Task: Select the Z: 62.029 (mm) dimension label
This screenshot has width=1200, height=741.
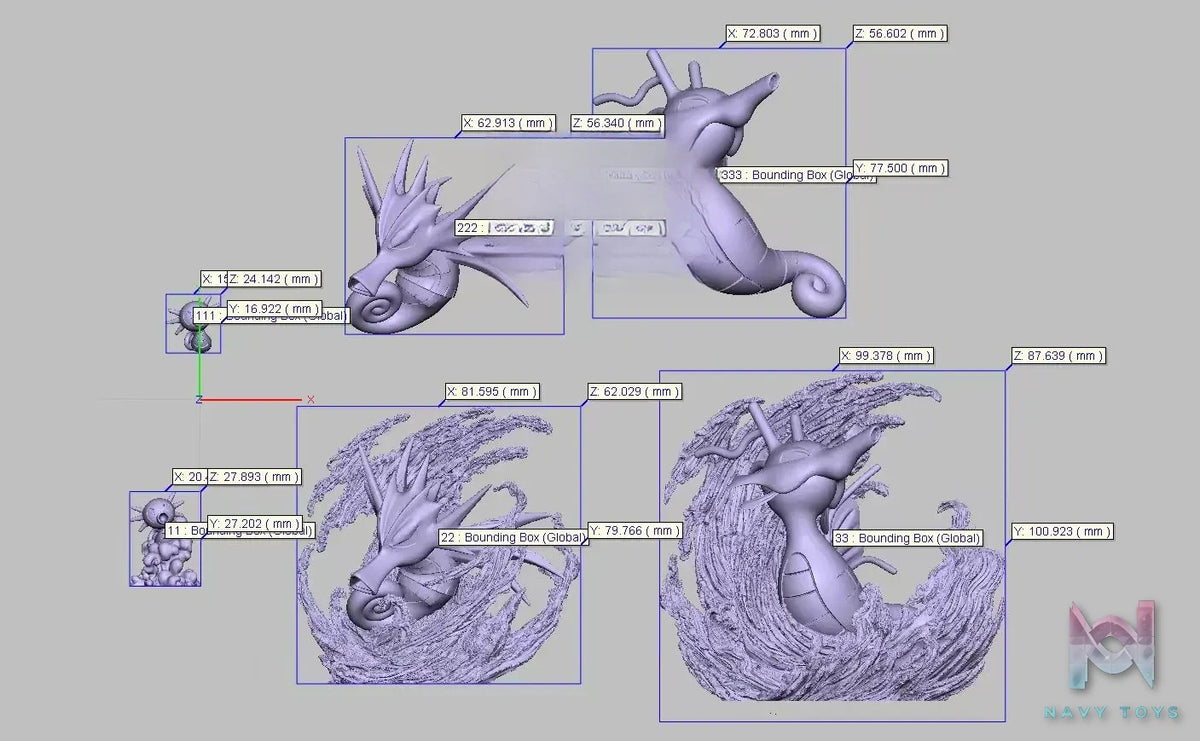Action: pos(634,391)
